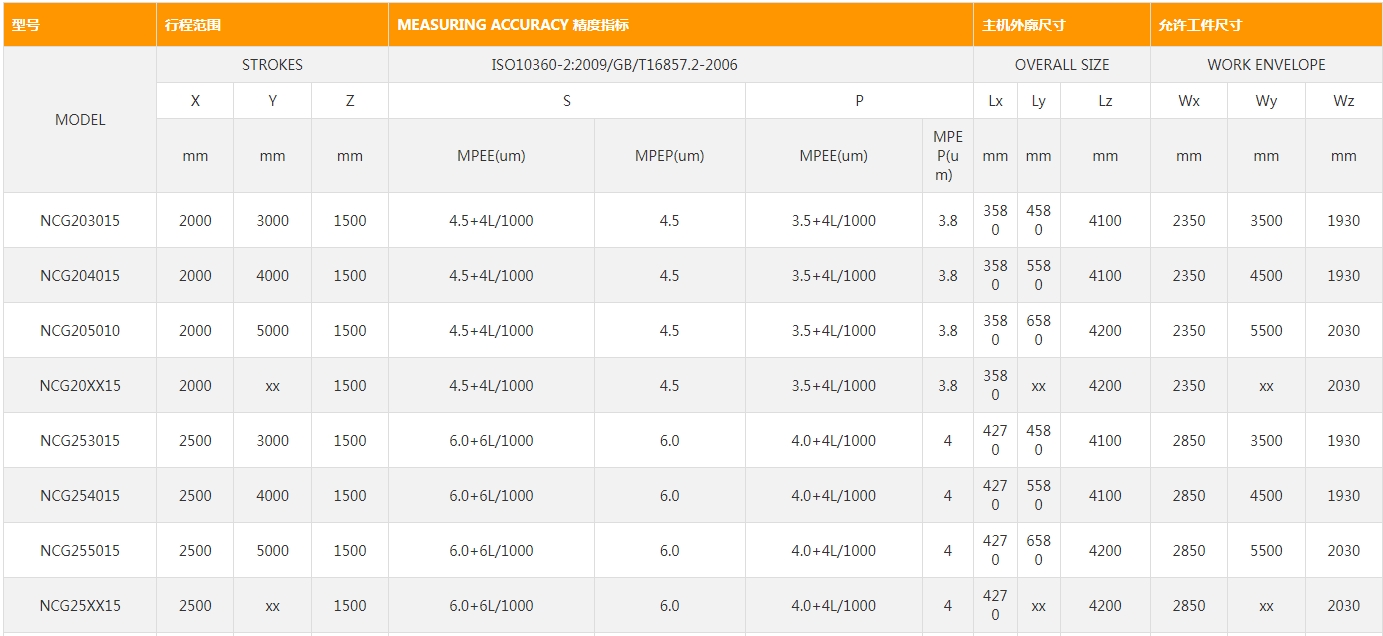Click the STROKES subheader
The width and height of the screenshot is (1383, 636).
(272, 65)
